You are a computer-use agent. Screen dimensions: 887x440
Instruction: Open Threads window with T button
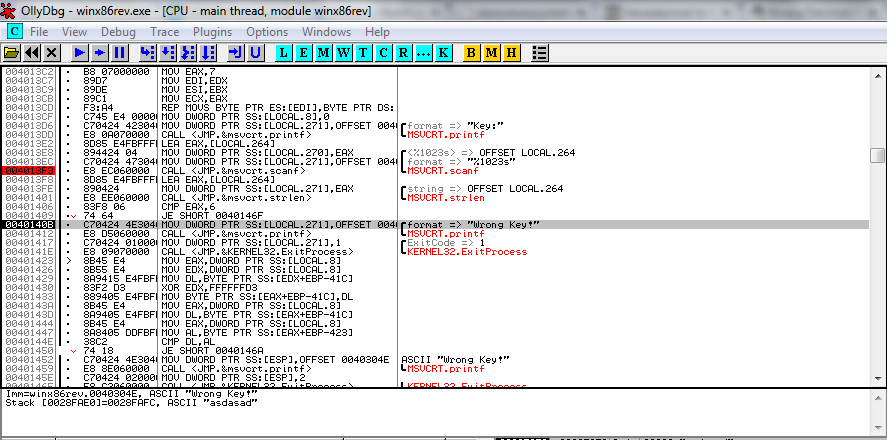coord(363,53)
